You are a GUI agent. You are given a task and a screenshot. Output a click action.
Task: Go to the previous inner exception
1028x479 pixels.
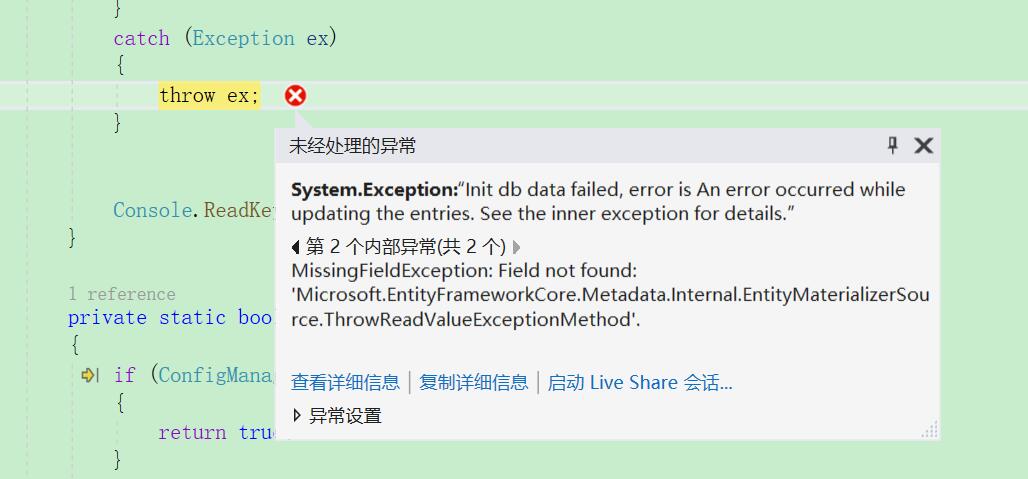pyautogui.click(x=296, y=247)
